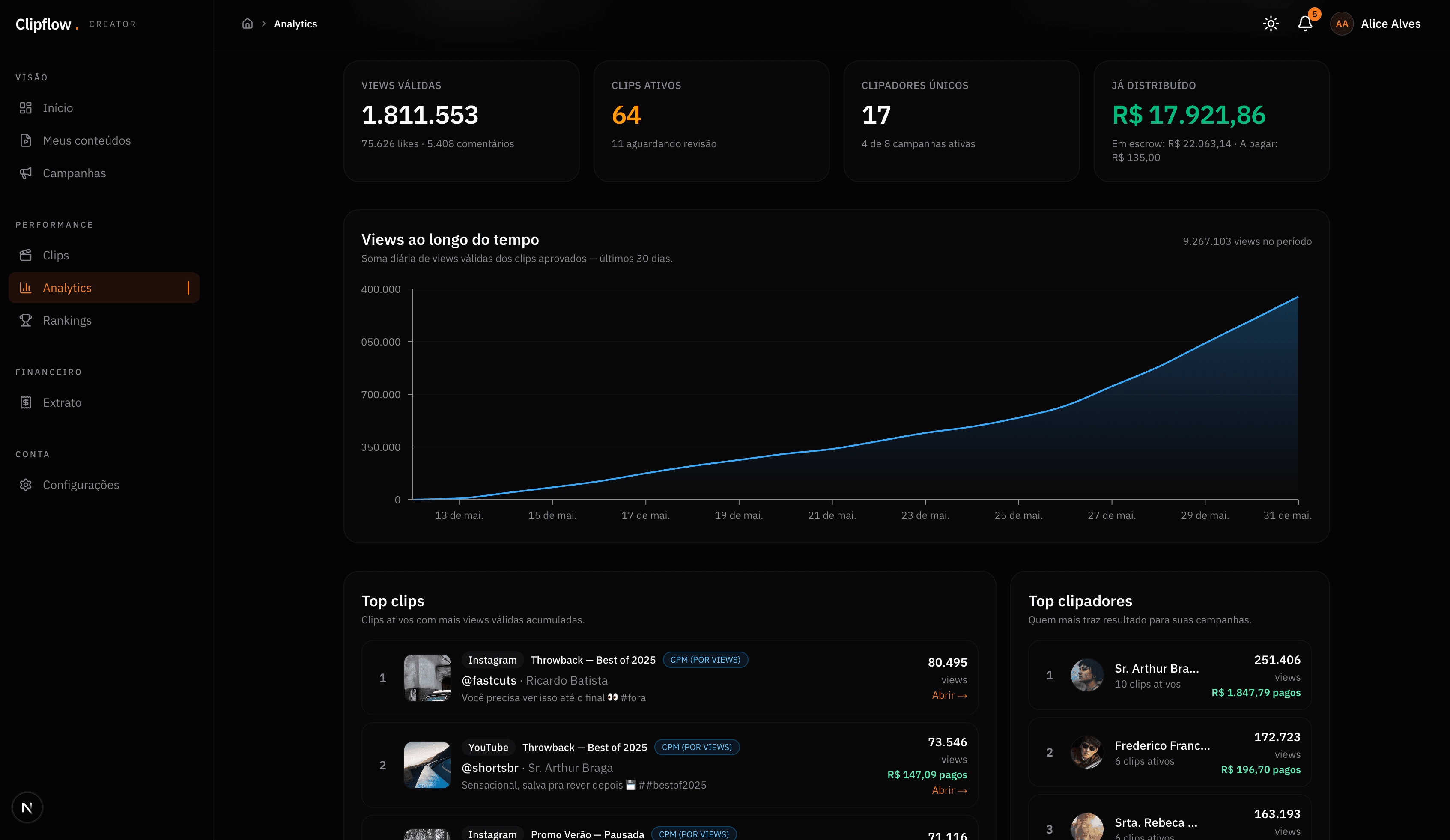Go to Meus conteúdos
The height and width of the screenshot is (840, 1450).
(104, 140)
